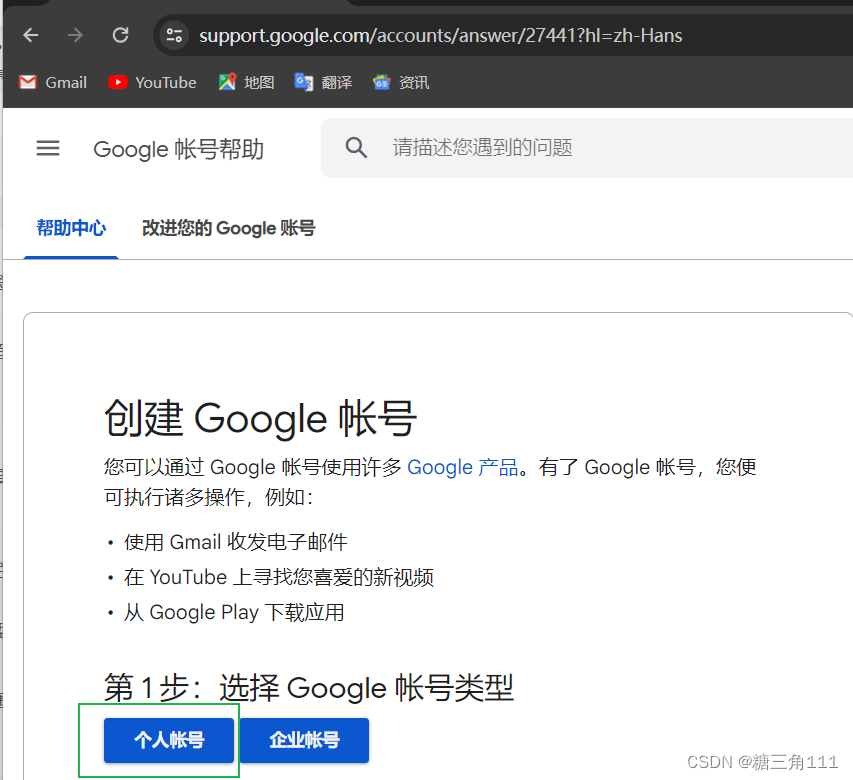The width and height of the screenshot is (853, 780).
Task: Follow the Google 产品 link
Action: pyautogui.click(x=462, y=467)
